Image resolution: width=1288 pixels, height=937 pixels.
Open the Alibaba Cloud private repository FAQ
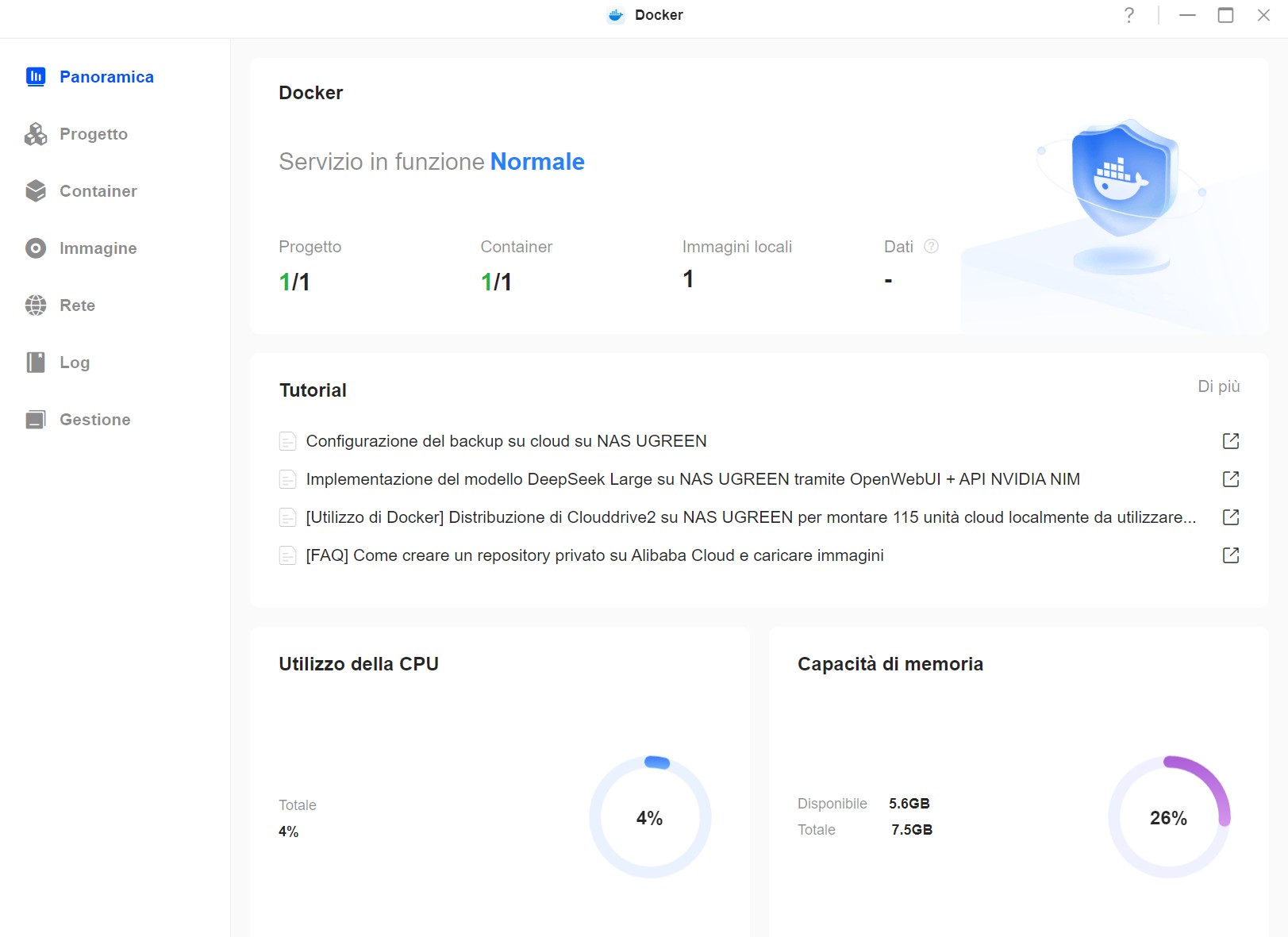pyautogui.click(x=594, y=555)
